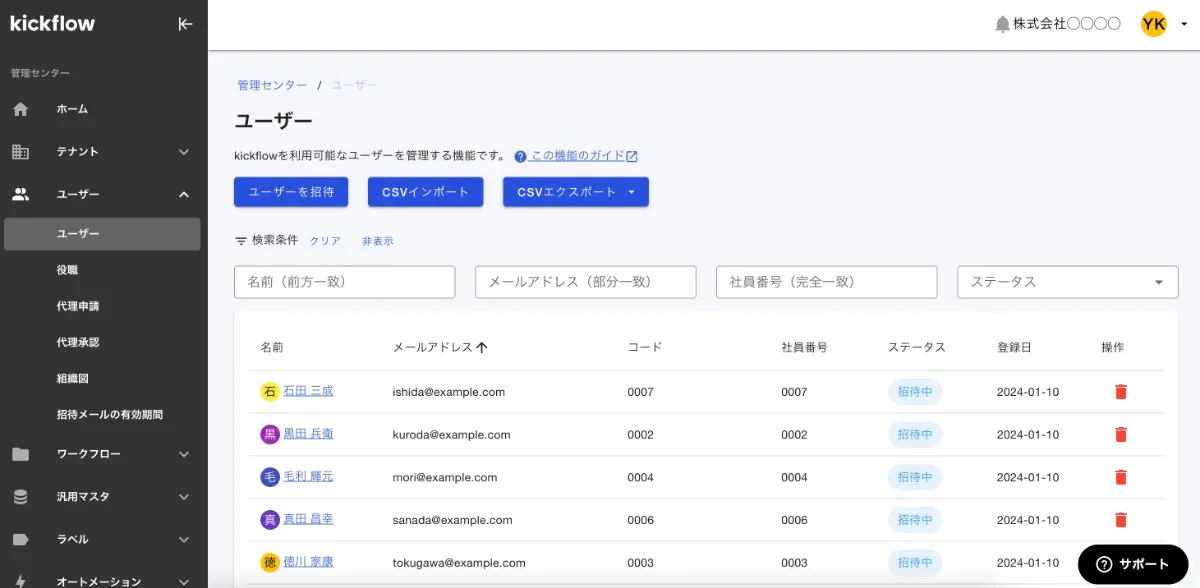Open the YK user avatar menu
The width and height of the screenshot is (1200, 588).
tap(1154, 24)
